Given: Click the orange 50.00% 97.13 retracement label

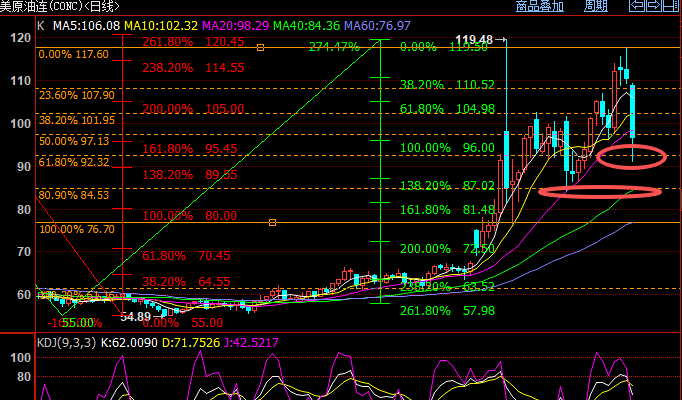Looking at the screenshot, I should (x=76, y=141).
